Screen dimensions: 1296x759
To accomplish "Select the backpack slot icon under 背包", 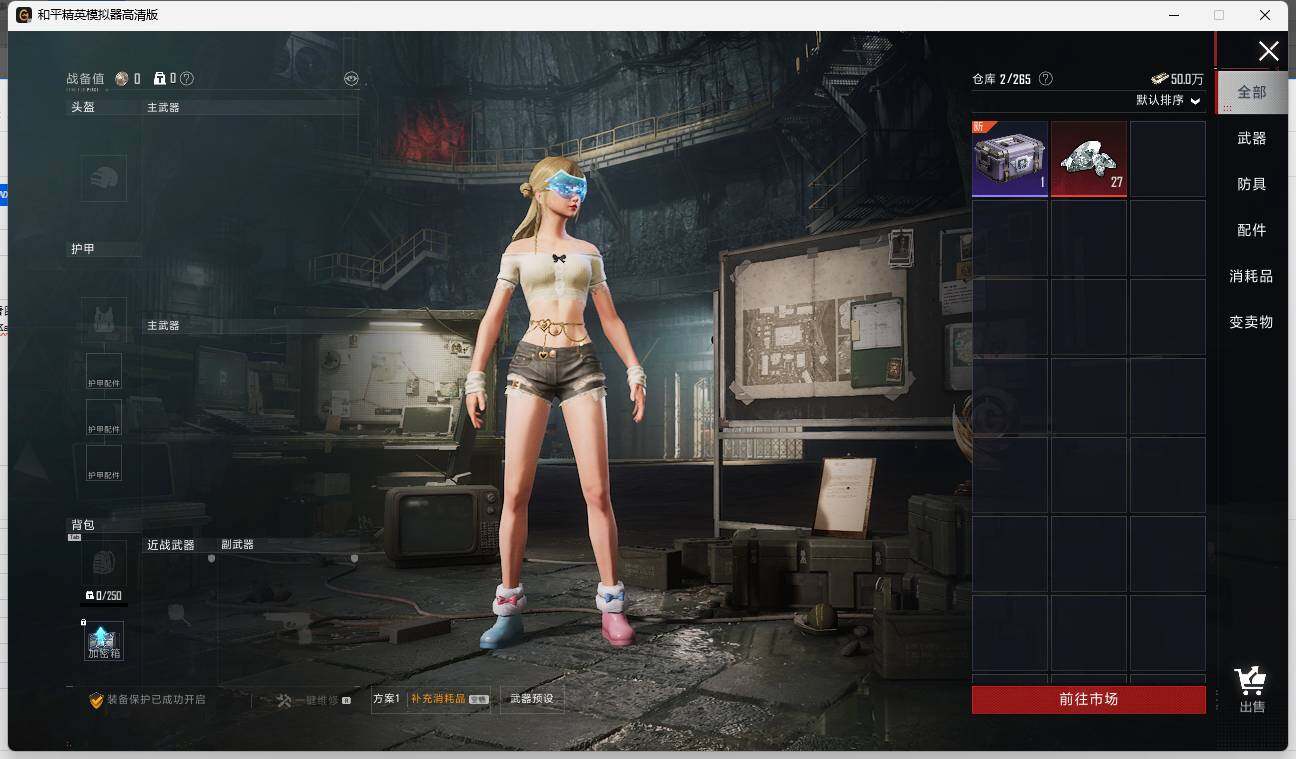I will (x=104, y=563).
